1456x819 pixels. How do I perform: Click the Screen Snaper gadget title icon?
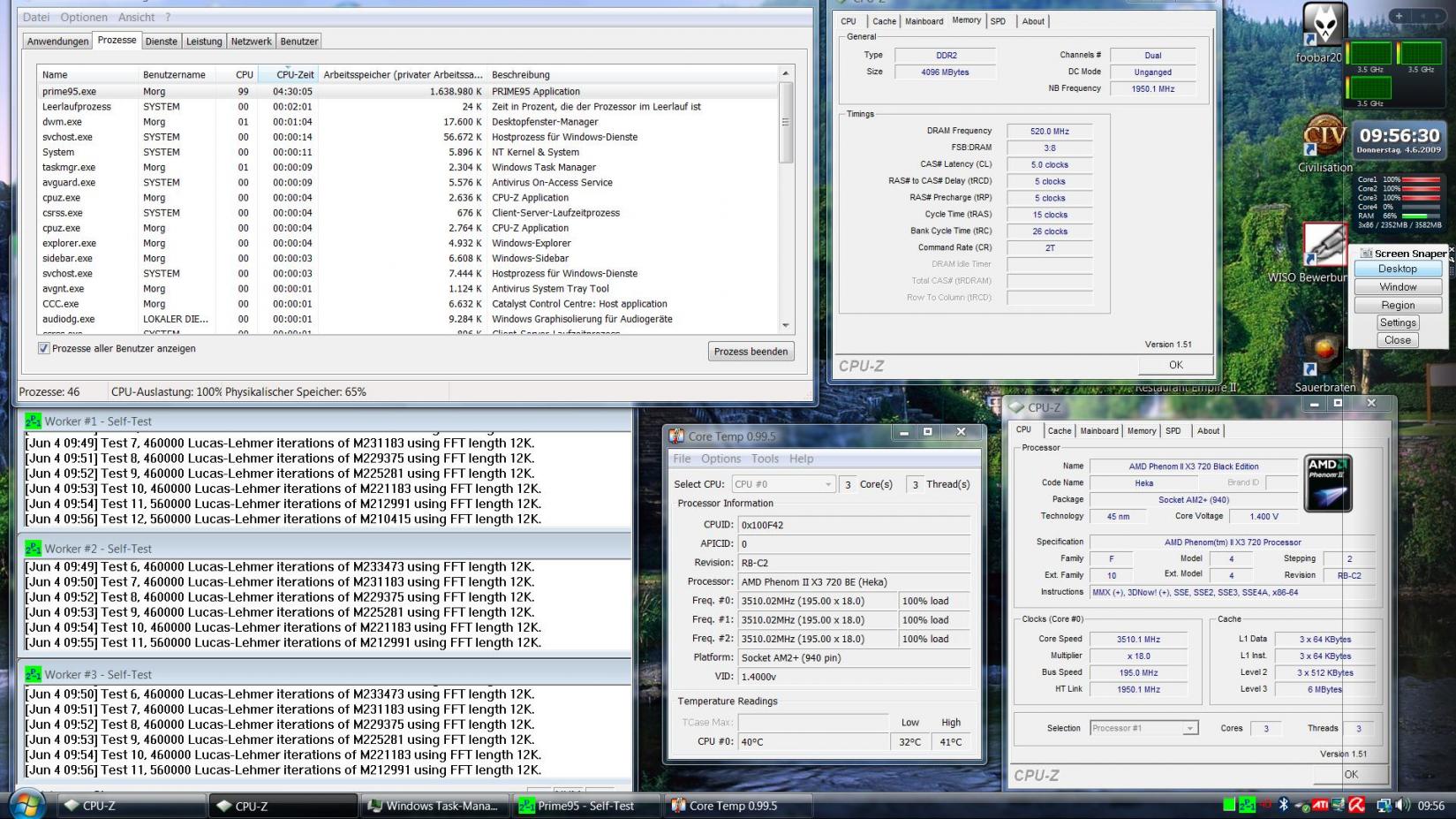click(1367, 254)
